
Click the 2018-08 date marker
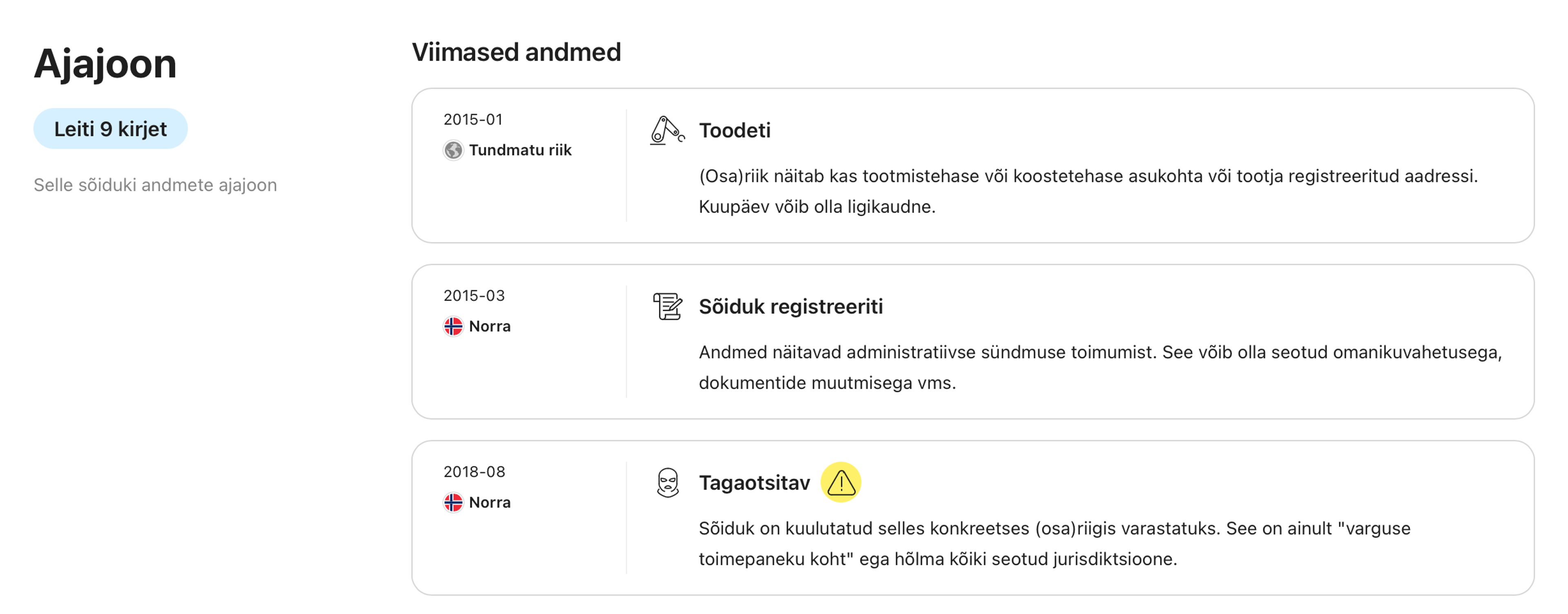[x=474, y=472]
